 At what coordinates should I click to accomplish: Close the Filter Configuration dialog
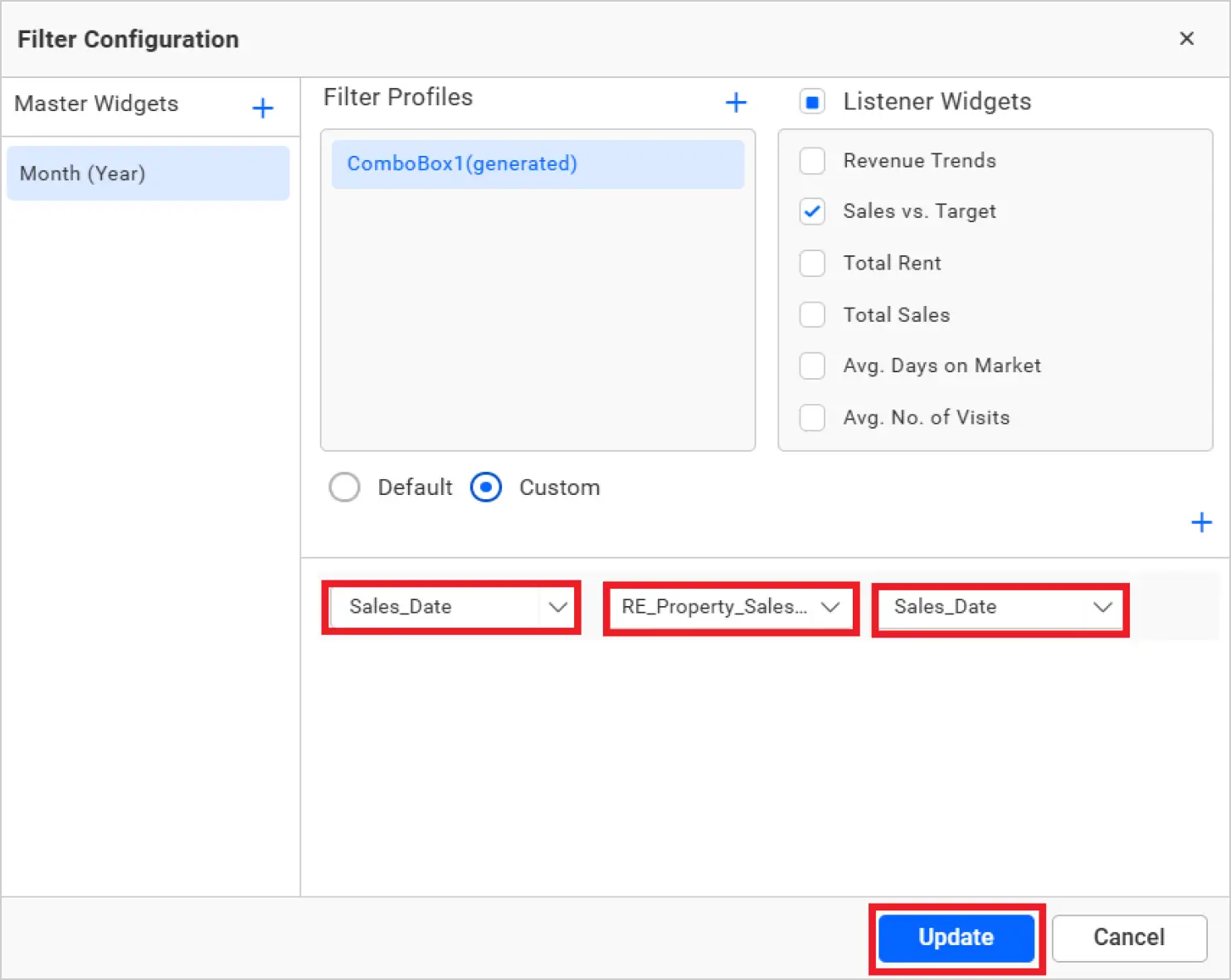point(1187,38)
